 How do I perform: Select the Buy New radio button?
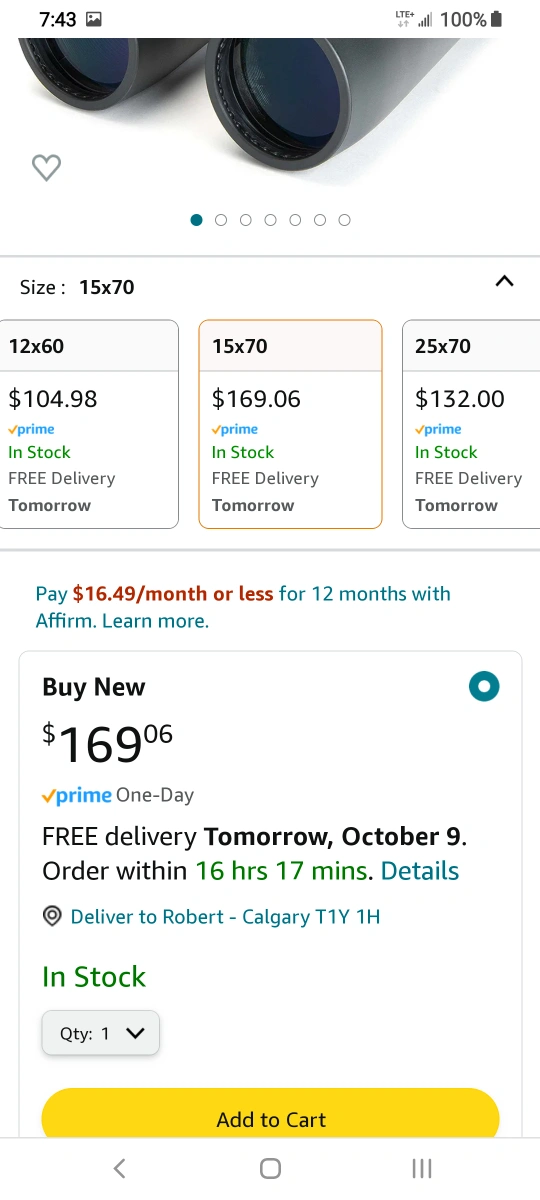point(484,687)
